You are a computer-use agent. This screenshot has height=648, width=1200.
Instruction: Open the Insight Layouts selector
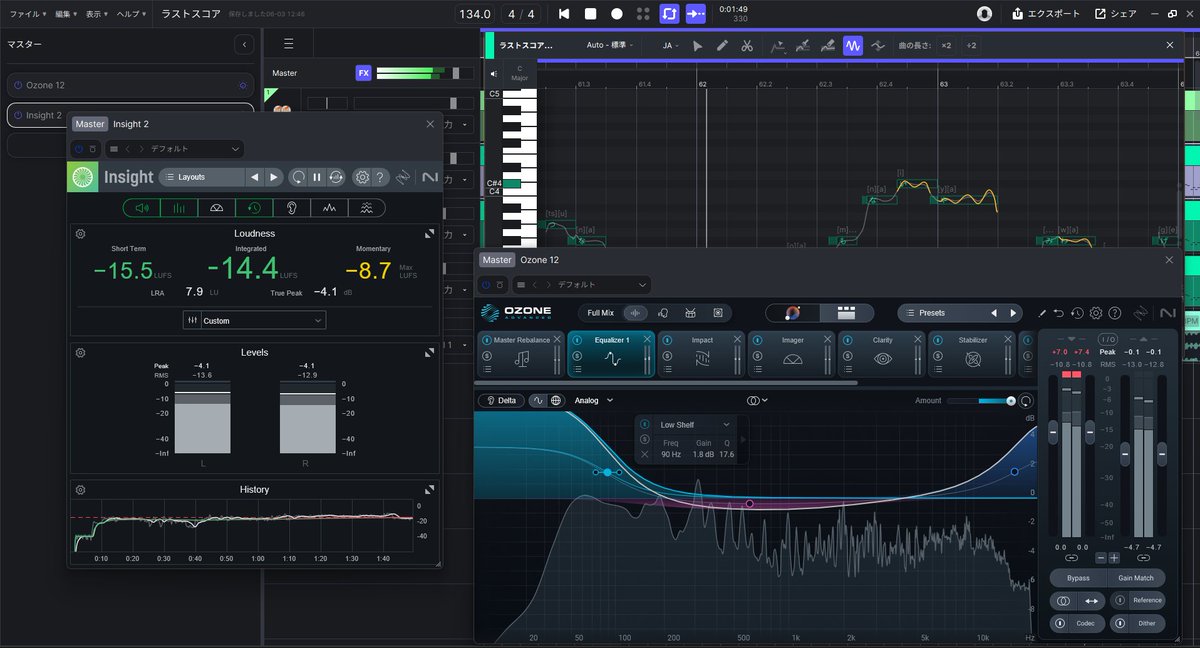pyautogui.click(x=202, y=177)
